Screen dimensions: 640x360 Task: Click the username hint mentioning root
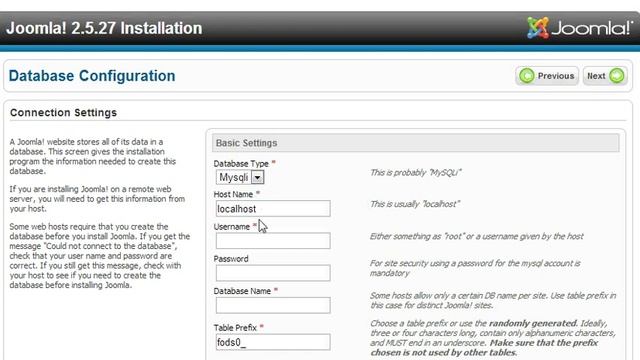(477, 236)
